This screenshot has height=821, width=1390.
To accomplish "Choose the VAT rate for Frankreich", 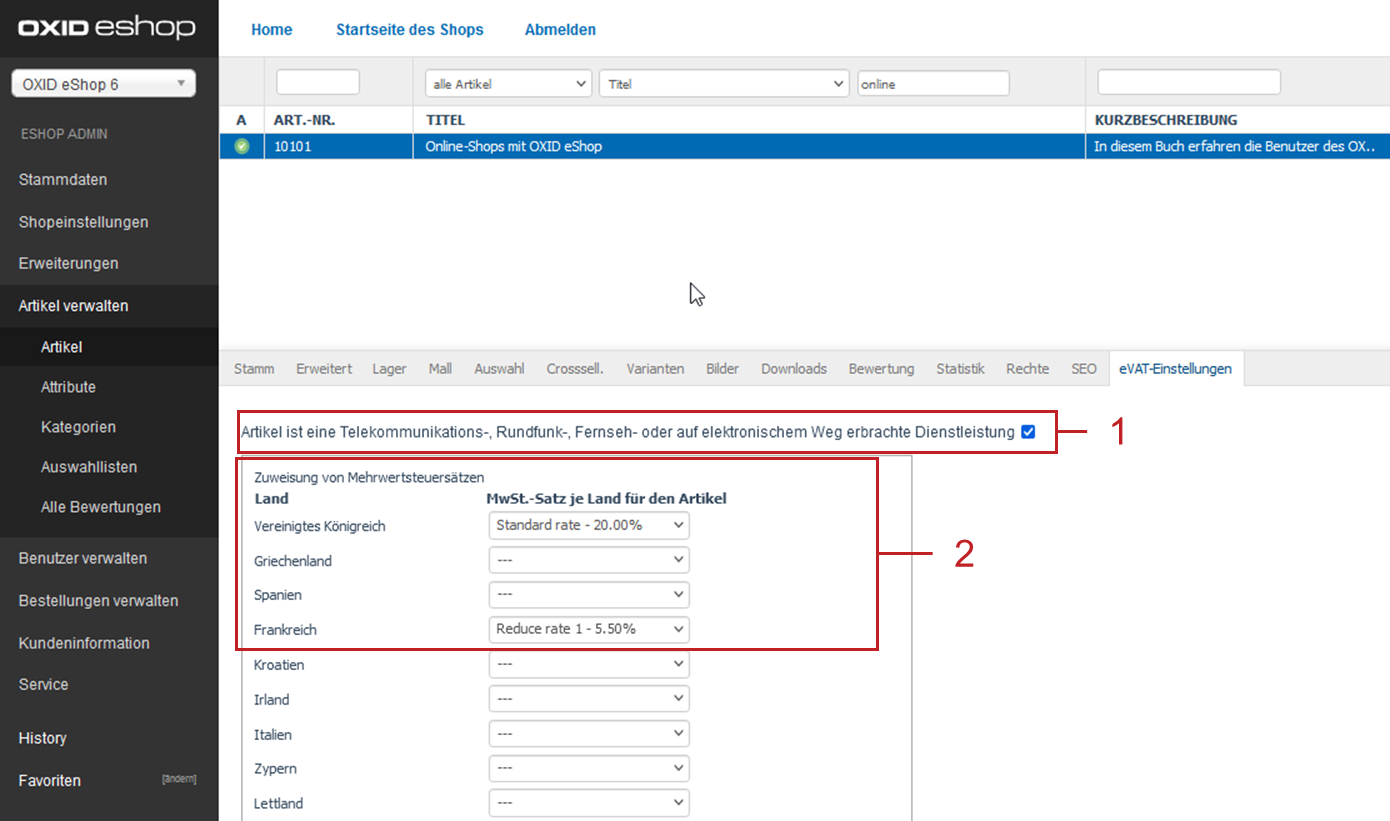I will tap(589, 629).
